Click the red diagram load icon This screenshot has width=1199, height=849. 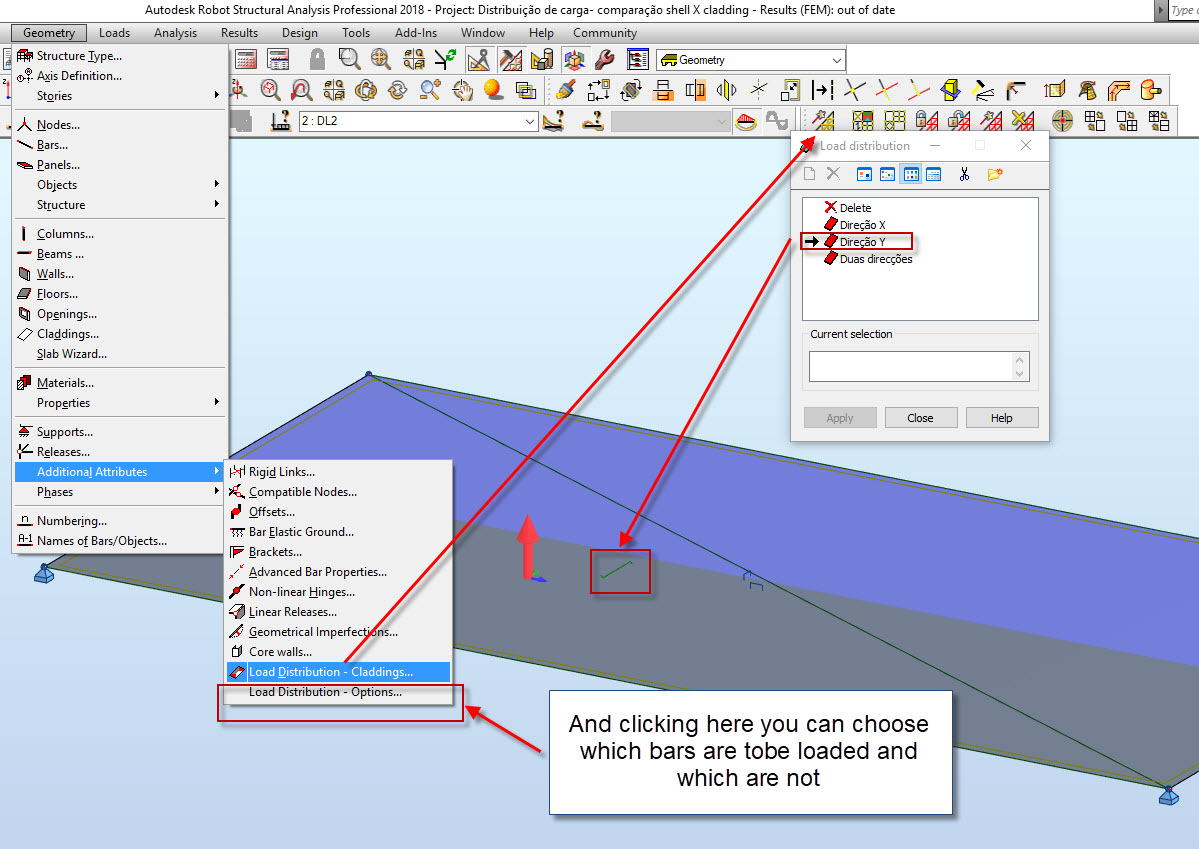coord(746,121)
